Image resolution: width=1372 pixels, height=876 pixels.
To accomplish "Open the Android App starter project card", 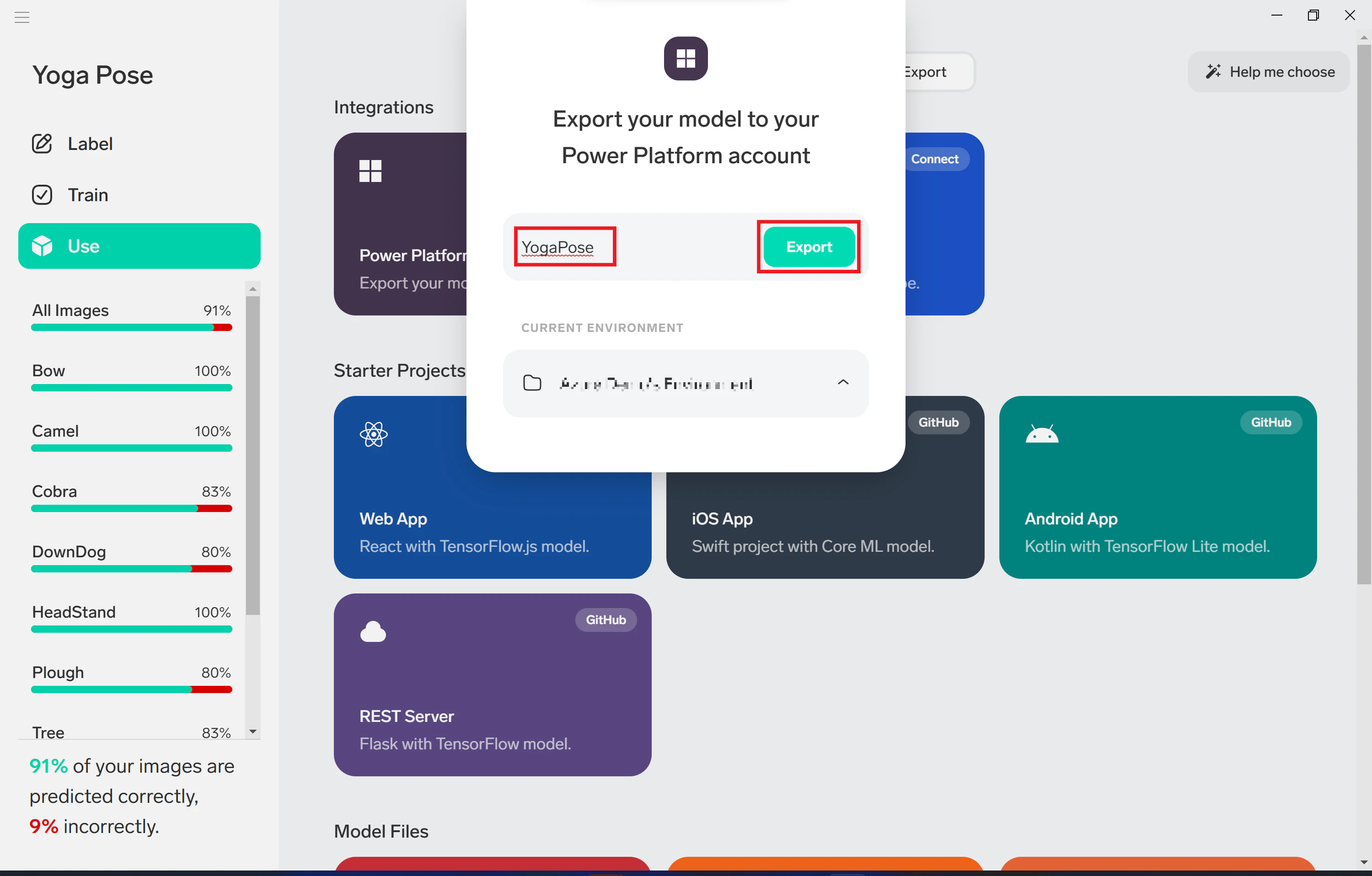I will 1158,487.
